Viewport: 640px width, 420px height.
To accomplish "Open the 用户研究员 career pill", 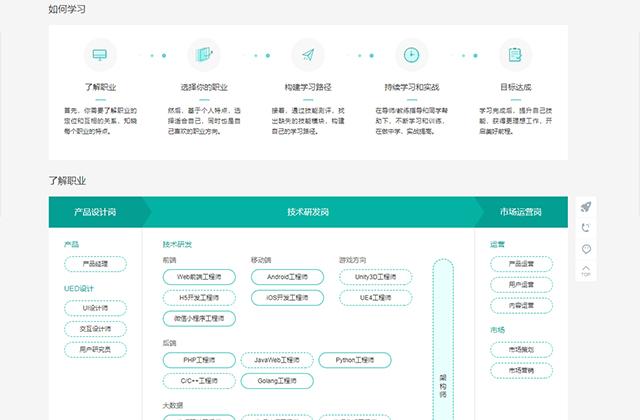I will click(95, 350).
